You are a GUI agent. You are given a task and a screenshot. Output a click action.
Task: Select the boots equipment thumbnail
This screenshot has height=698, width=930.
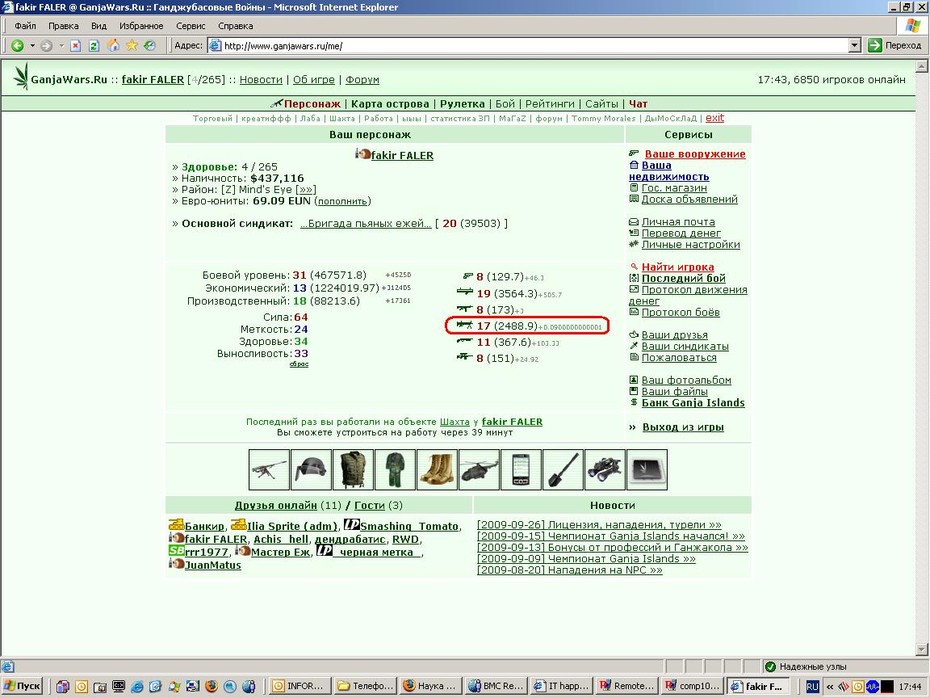[437, 470]
